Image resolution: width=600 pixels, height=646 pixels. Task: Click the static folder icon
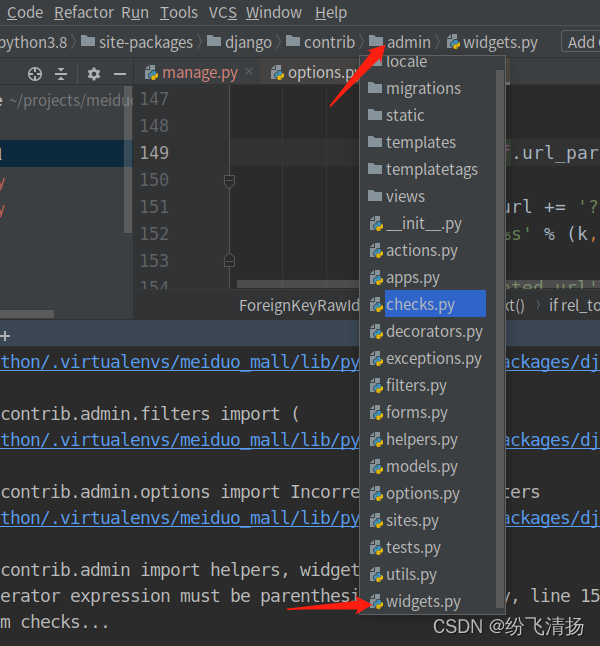[x=375, y=115]
